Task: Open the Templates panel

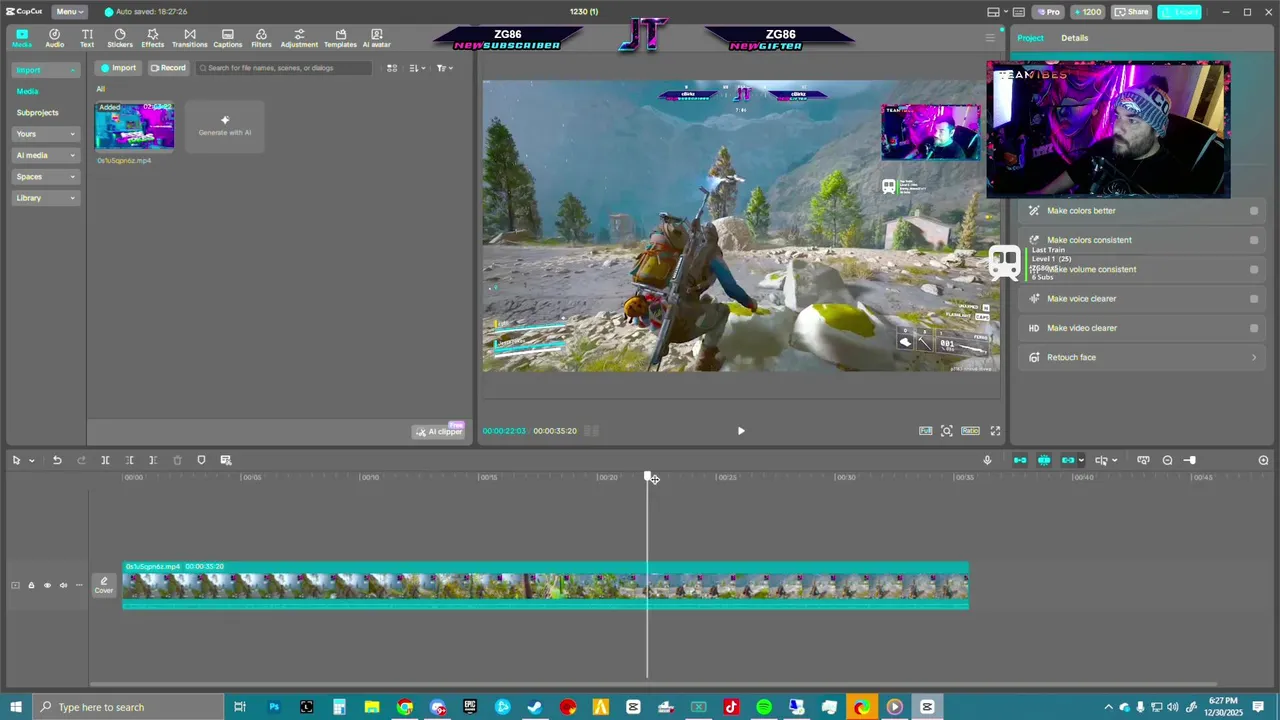Action: [340, 38]
